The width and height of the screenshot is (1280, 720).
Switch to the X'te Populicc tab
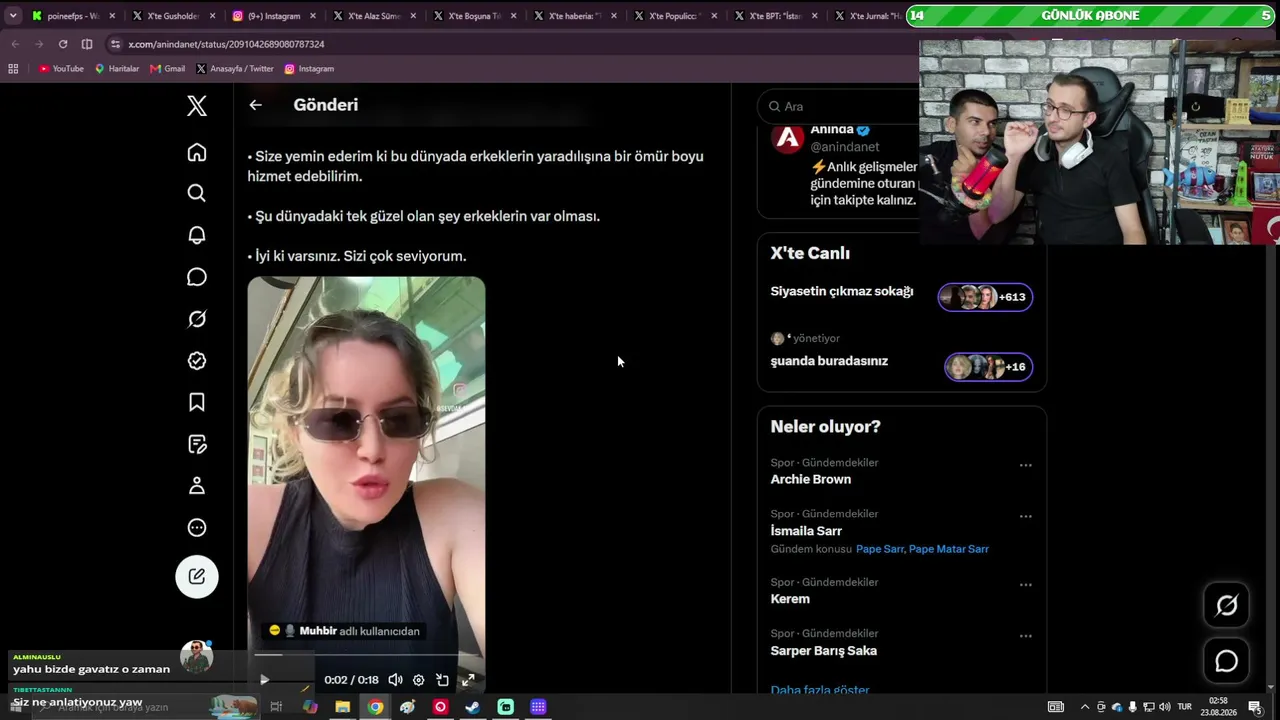point(674,16)
